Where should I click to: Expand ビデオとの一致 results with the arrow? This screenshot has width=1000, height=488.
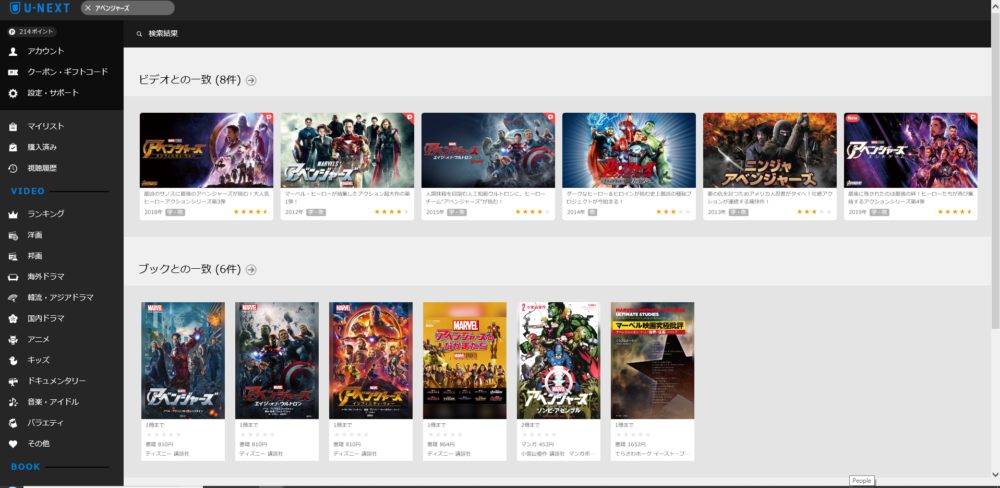[251, 80]
